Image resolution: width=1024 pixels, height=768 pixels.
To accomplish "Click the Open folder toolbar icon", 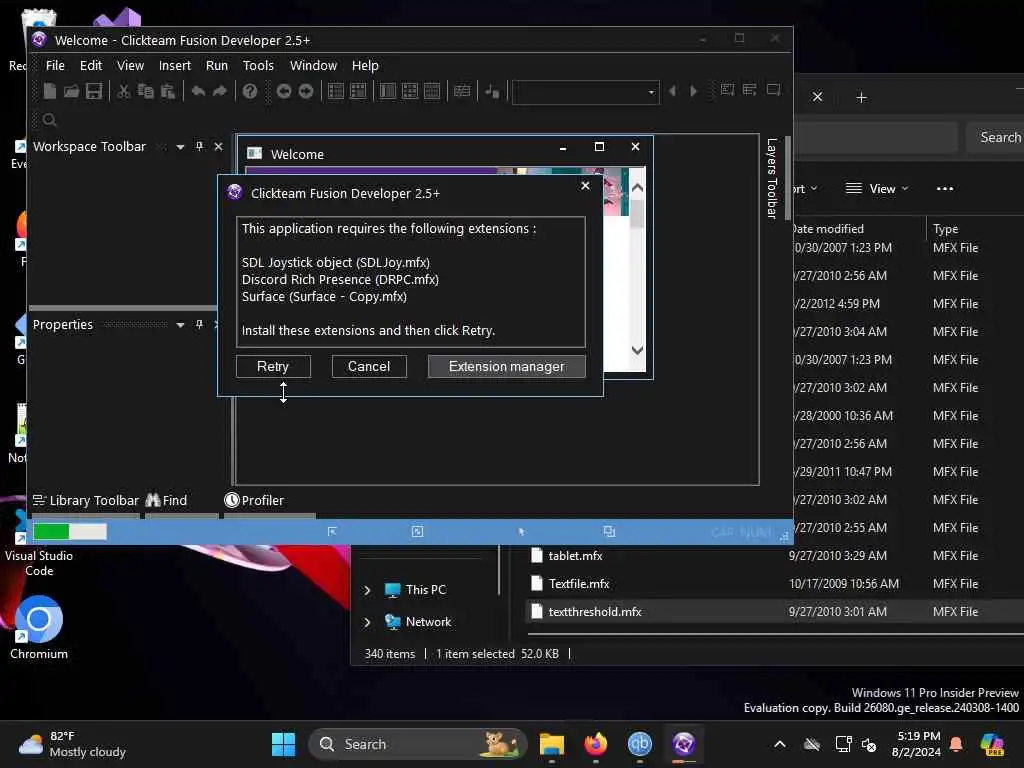I will click(x=71, y=91).
